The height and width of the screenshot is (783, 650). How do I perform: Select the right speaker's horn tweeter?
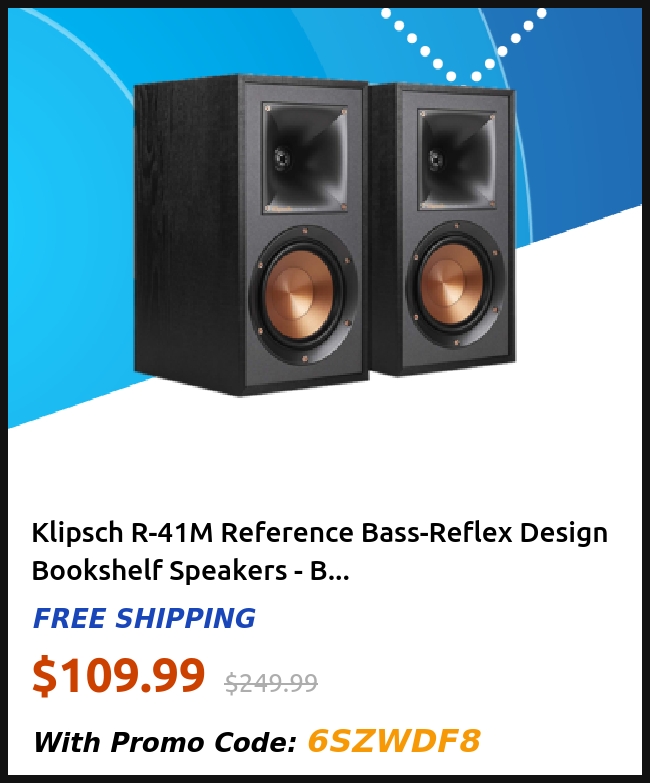pos(457,159)
